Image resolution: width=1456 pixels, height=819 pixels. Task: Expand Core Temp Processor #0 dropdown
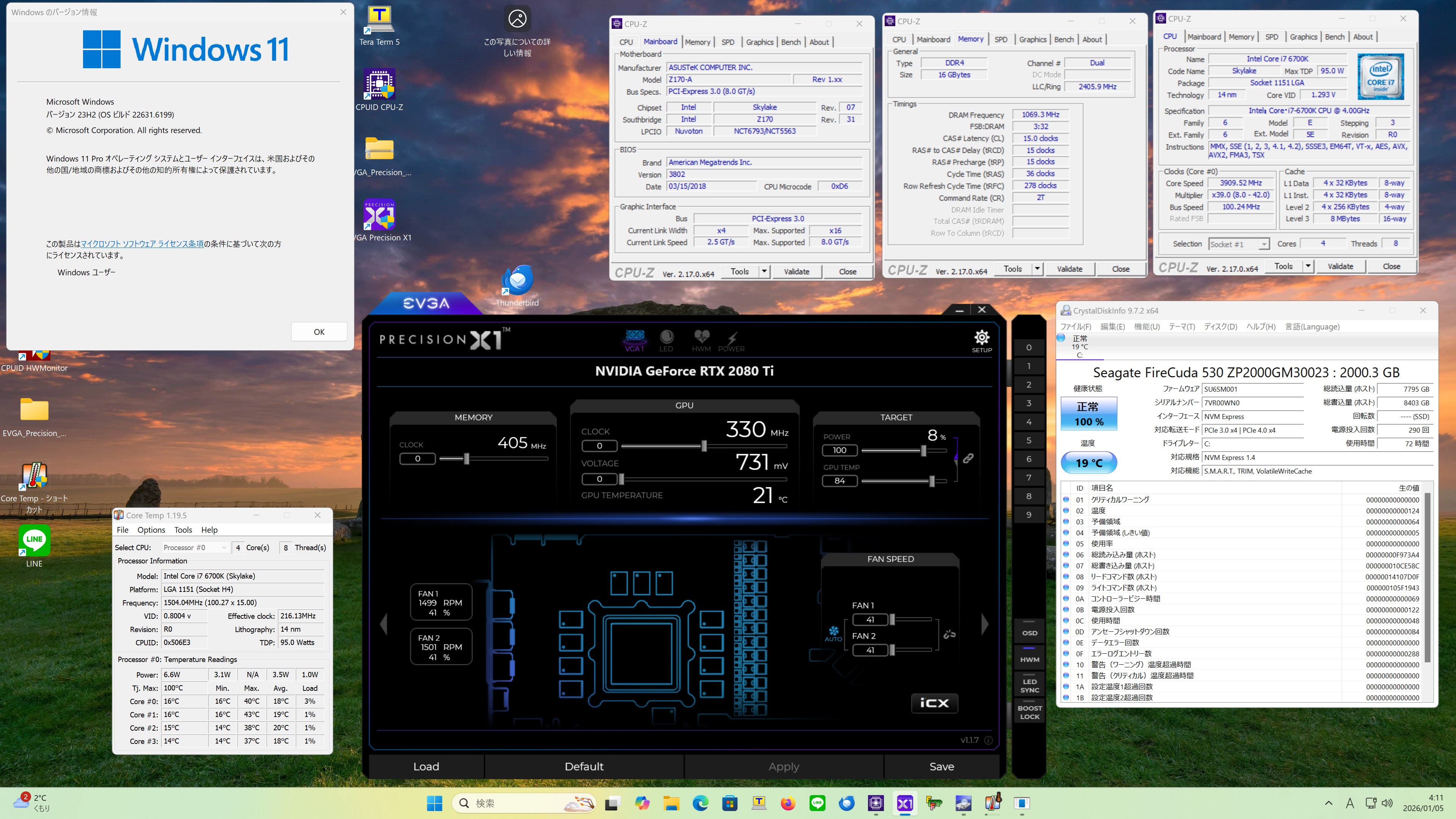[x=224, y=548]
